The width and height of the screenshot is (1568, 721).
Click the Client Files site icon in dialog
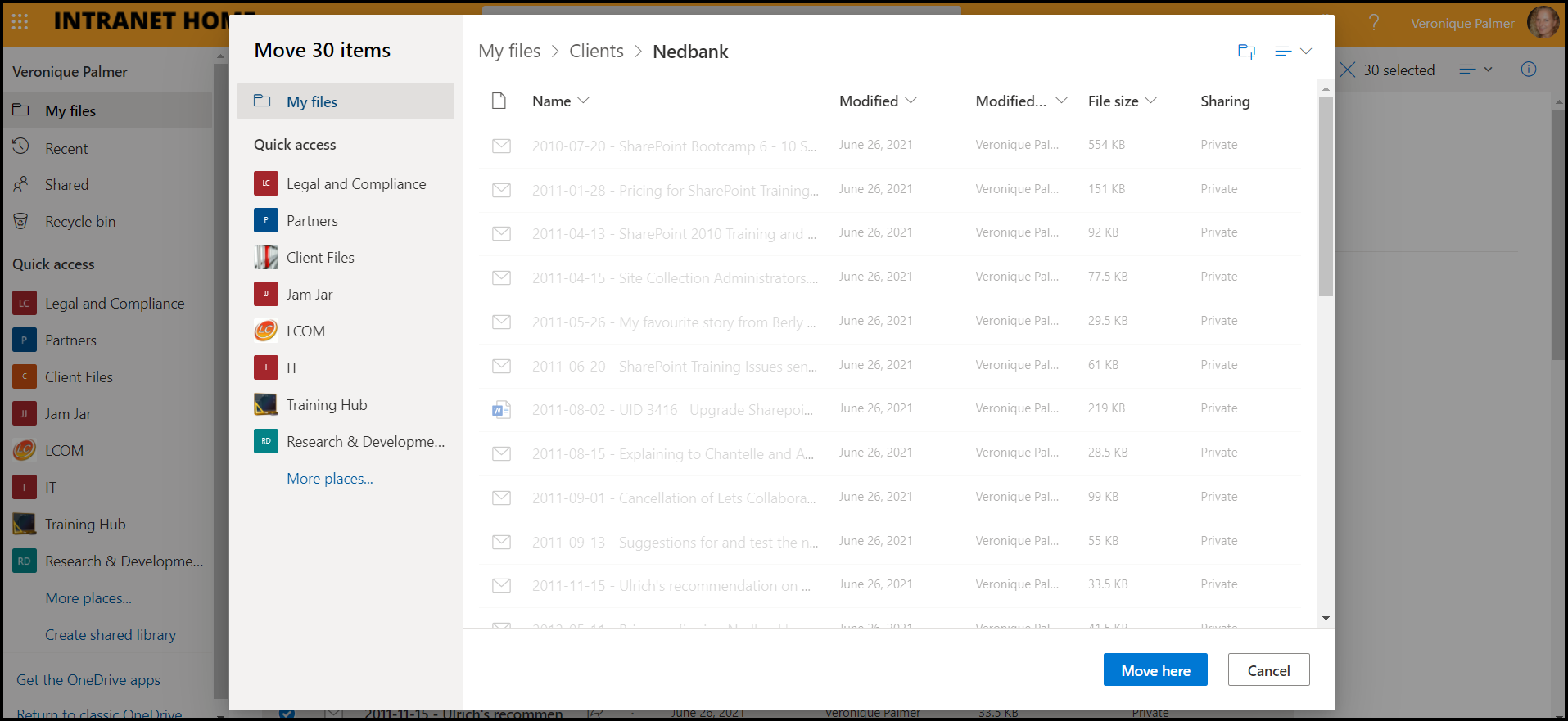coord(266,257)
